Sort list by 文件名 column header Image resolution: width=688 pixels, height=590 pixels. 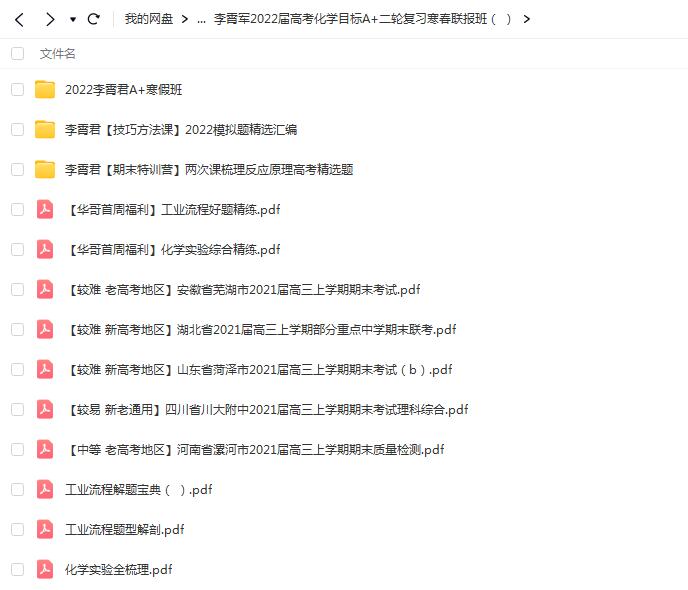tap(57, 54)
